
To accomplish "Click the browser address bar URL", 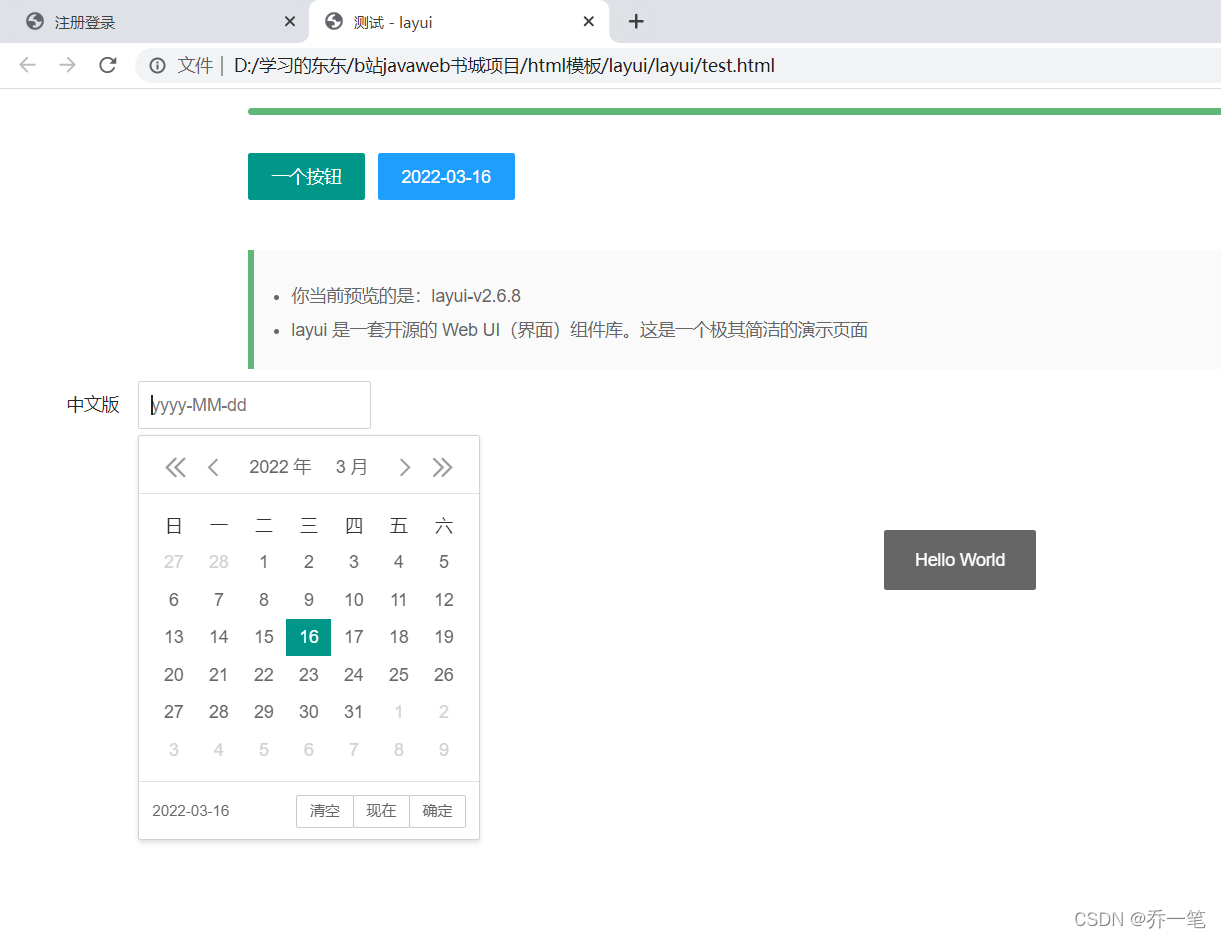I will coord(504,66).
